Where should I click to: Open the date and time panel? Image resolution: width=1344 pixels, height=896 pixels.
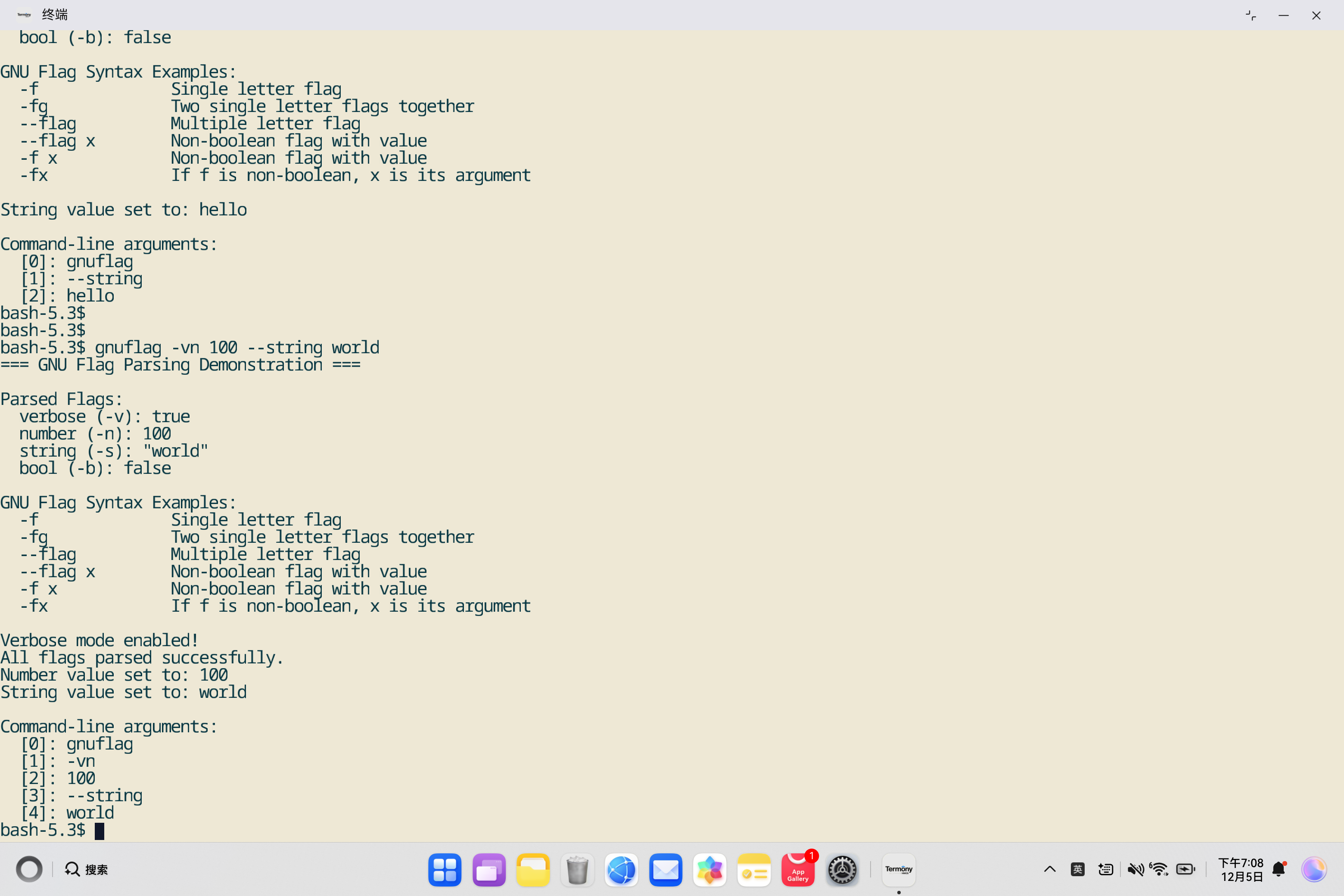tap(1241, 870)
